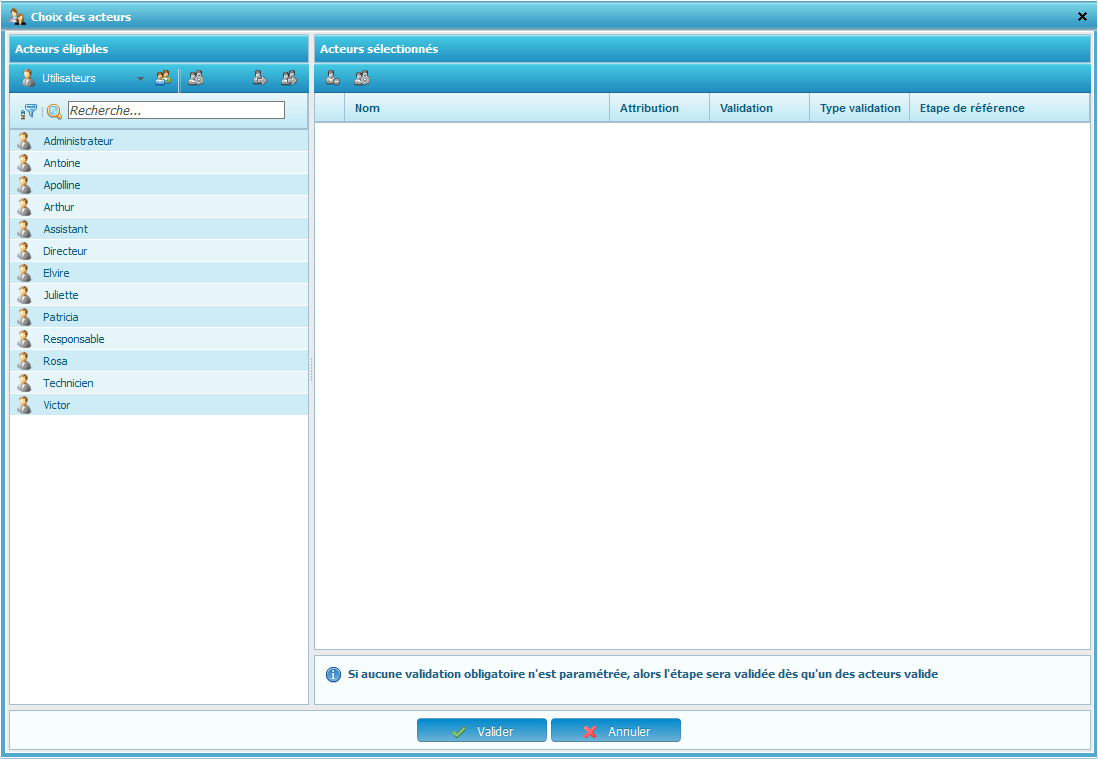Select the Technicien user
This screenshot has height=759, width=1098.
pos(68,383)
